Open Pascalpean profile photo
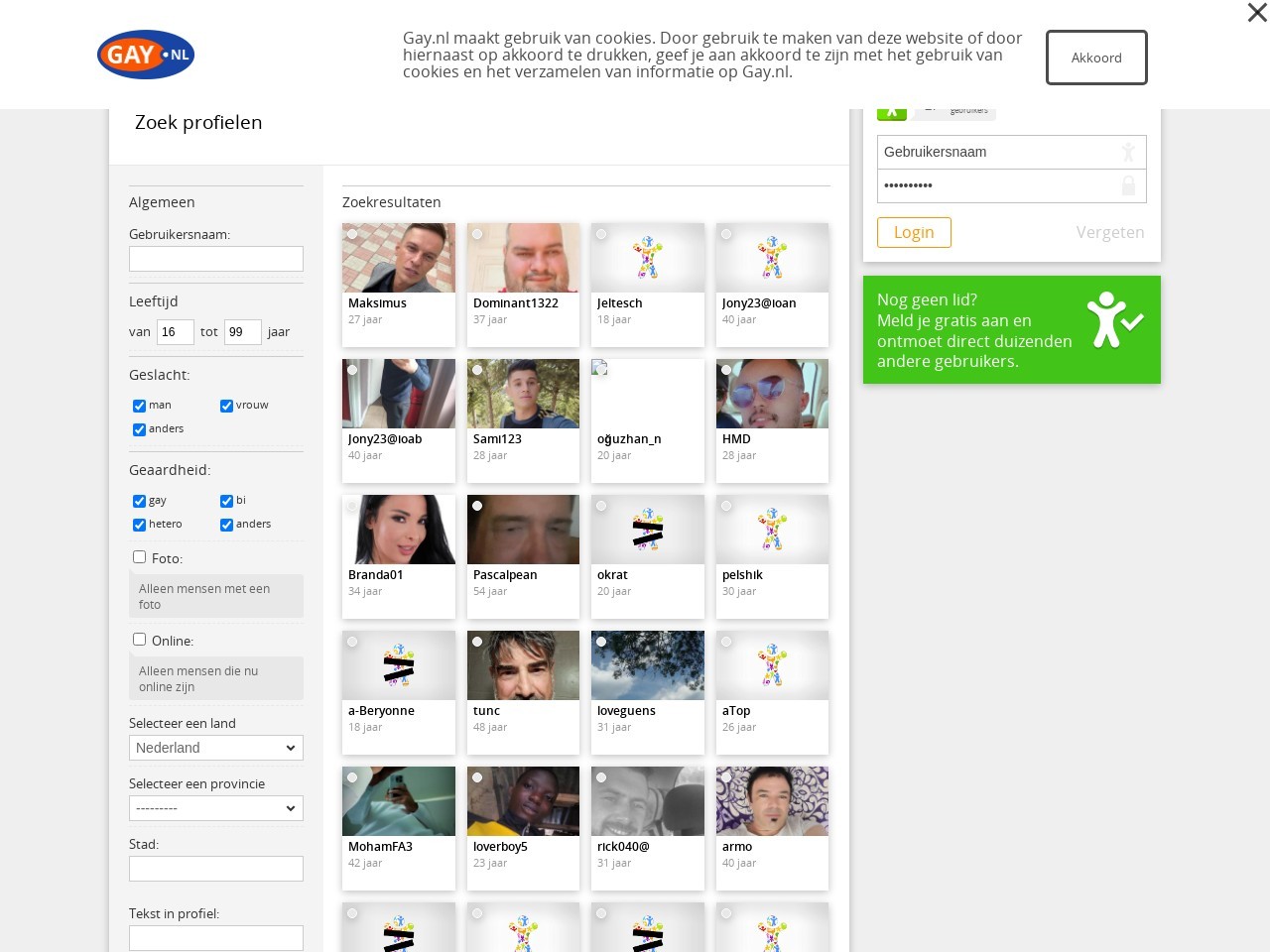The height and width of the screenshot is (952, 1270). coord(523,530)
